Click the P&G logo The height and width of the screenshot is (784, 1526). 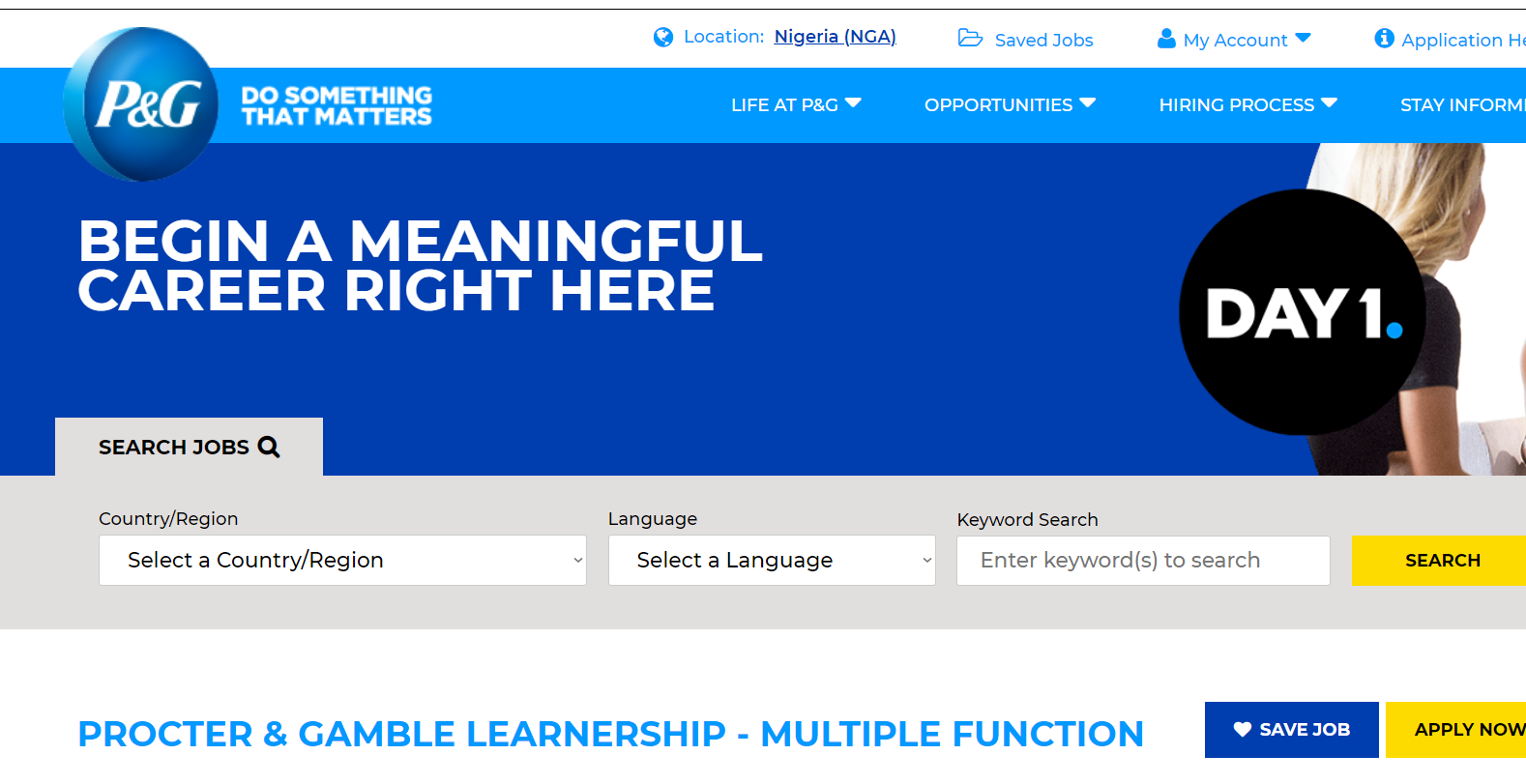click(142, 104)
